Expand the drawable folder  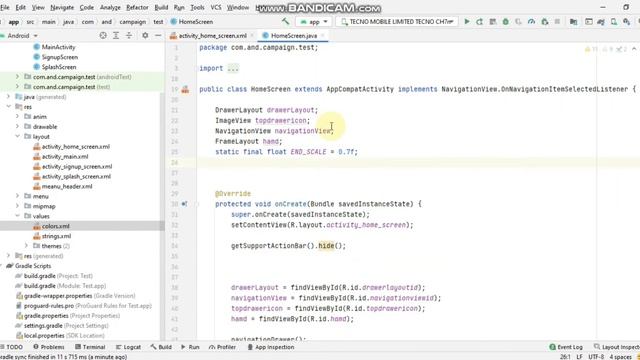pyautogui.click(x=17, y=127)
